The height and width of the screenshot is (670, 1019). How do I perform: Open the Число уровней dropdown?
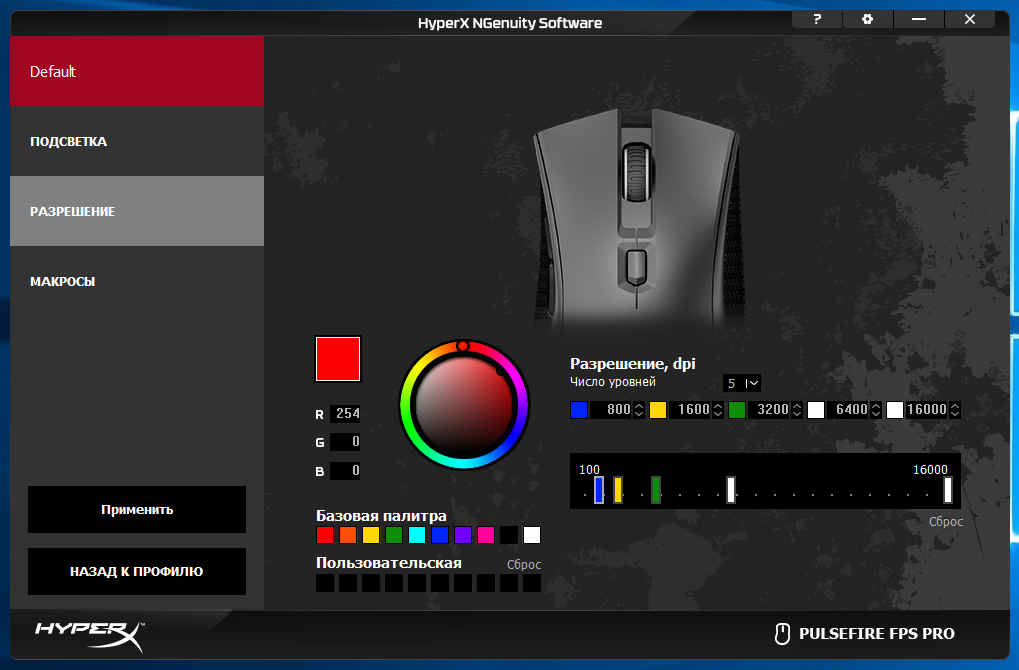(x=741, y=383)
